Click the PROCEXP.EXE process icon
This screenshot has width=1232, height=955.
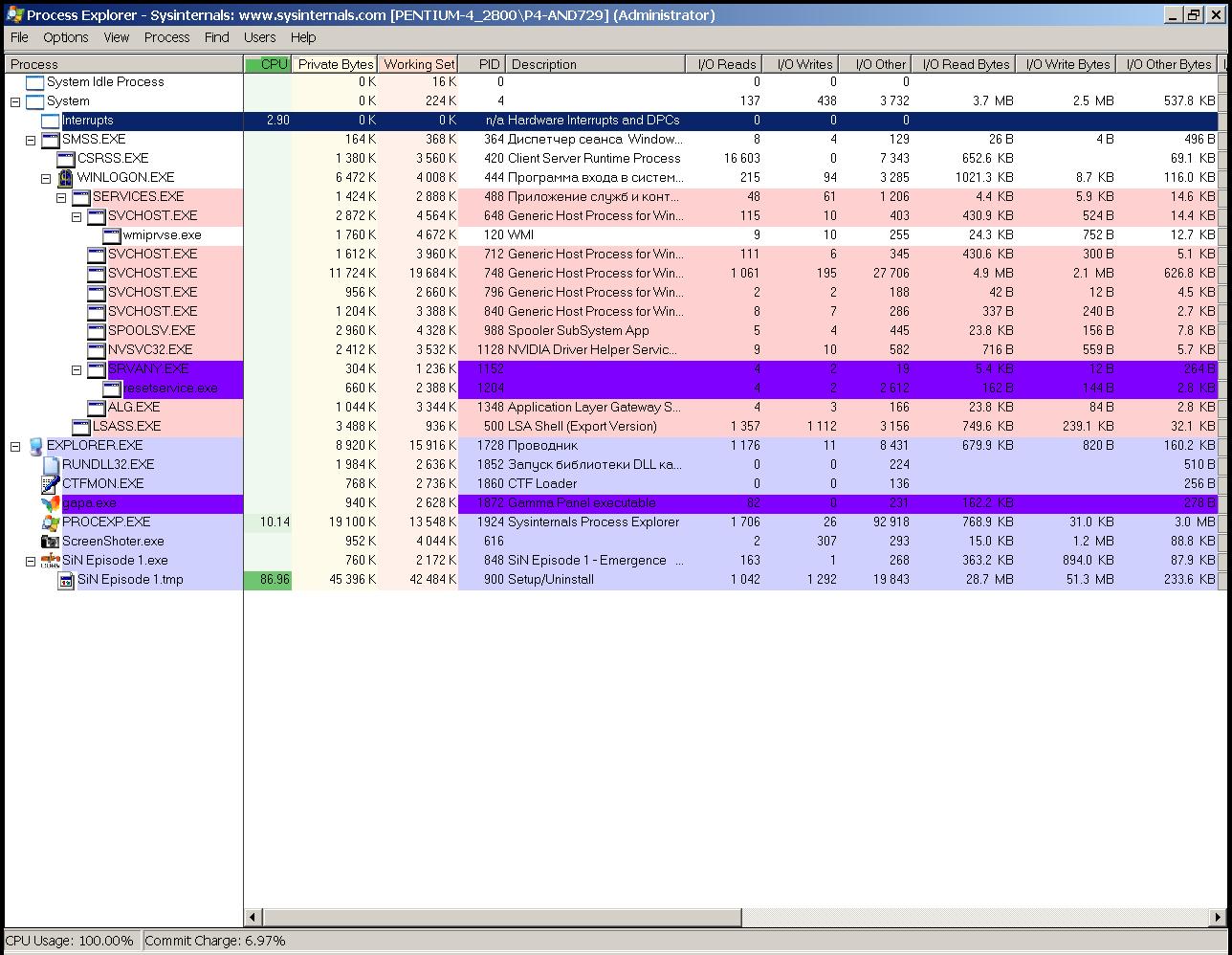pyautogui.click(x=51, y=522)
